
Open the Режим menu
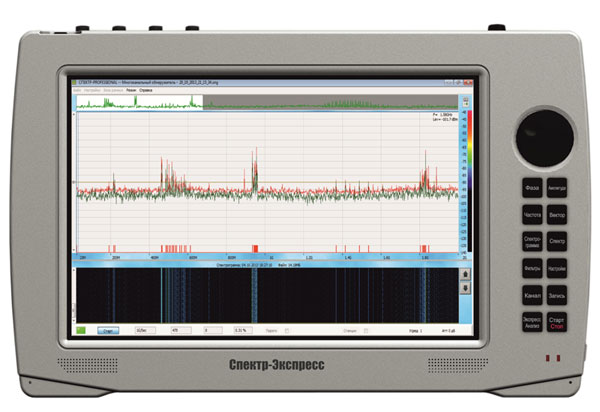[x=131, y=90]
